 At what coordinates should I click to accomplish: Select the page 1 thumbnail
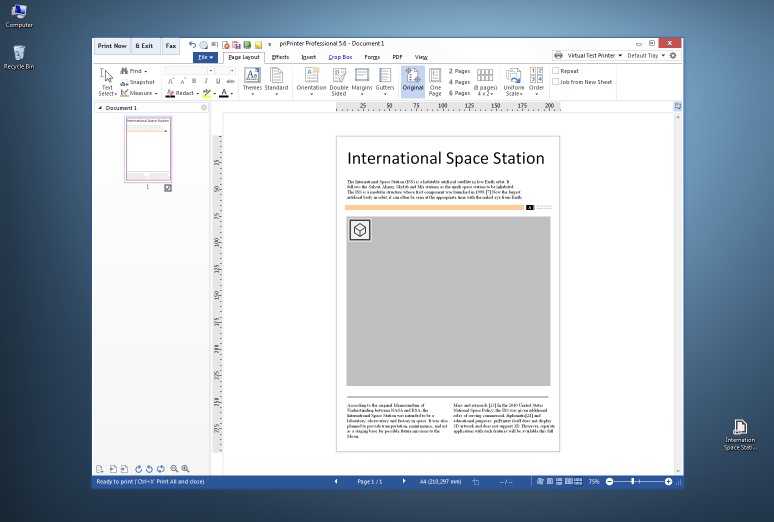pos(148,149)
